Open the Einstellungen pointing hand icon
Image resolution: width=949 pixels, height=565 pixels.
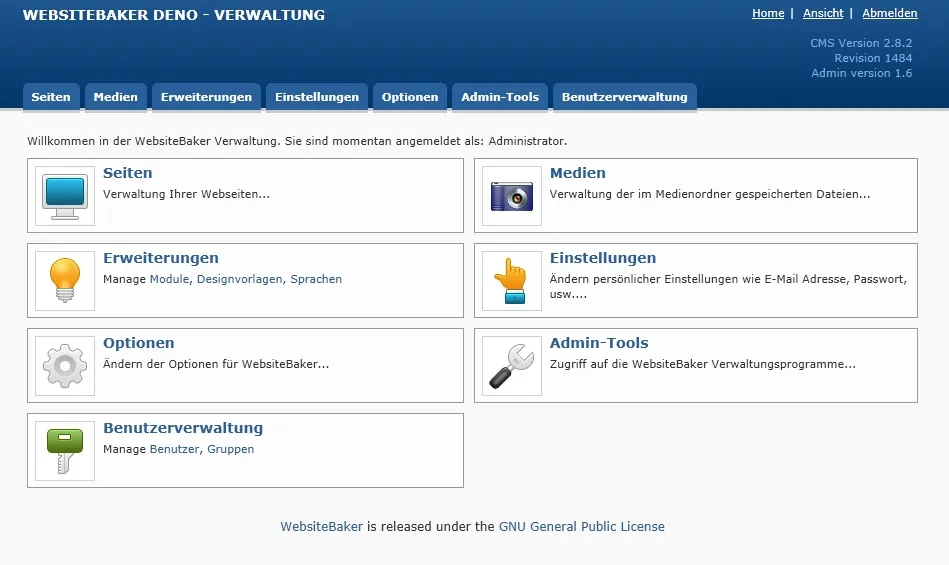(511, 281)
